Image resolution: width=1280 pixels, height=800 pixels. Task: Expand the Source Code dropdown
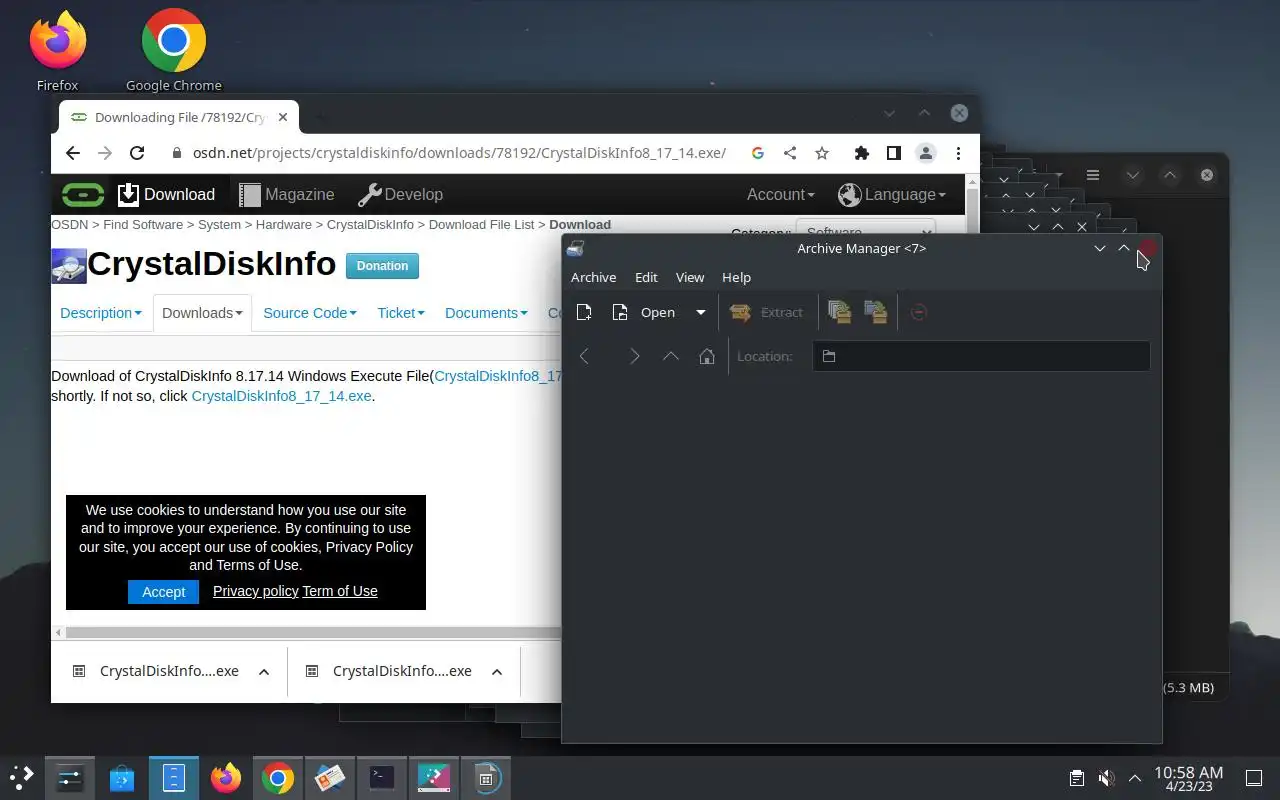[x=310, y=313]
